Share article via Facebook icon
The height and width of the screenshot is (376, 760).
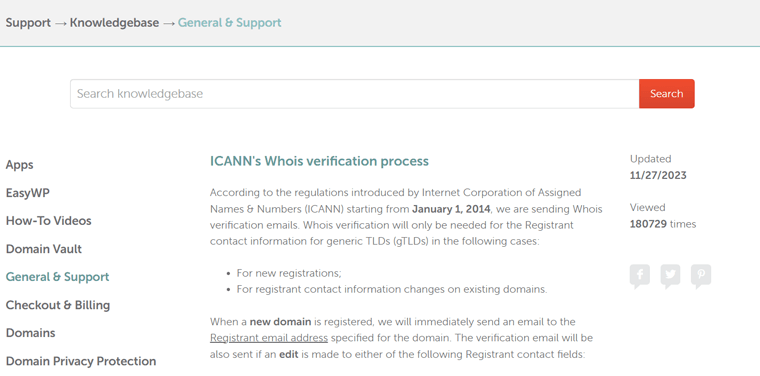pos(640,276)
